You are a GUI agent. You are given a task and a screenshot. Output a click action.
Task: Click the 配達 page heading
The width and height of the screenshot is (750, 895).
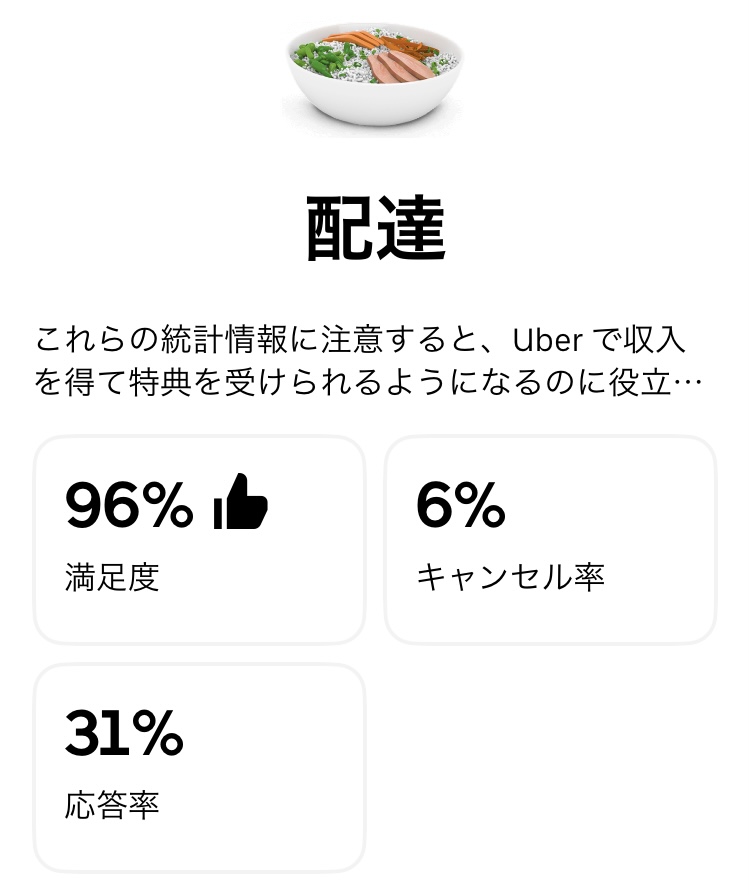(x=375, y=229)
